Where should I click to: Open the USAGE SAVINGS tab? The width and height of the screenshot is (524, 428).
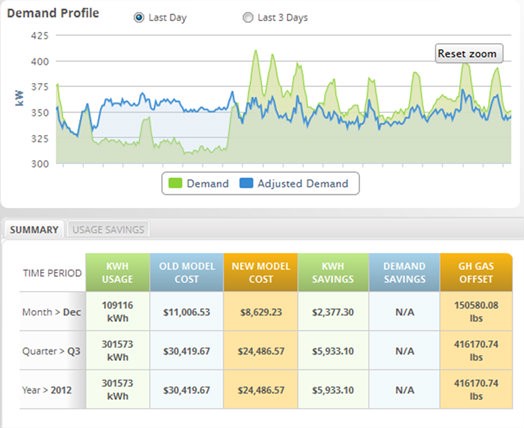[108, 230]
